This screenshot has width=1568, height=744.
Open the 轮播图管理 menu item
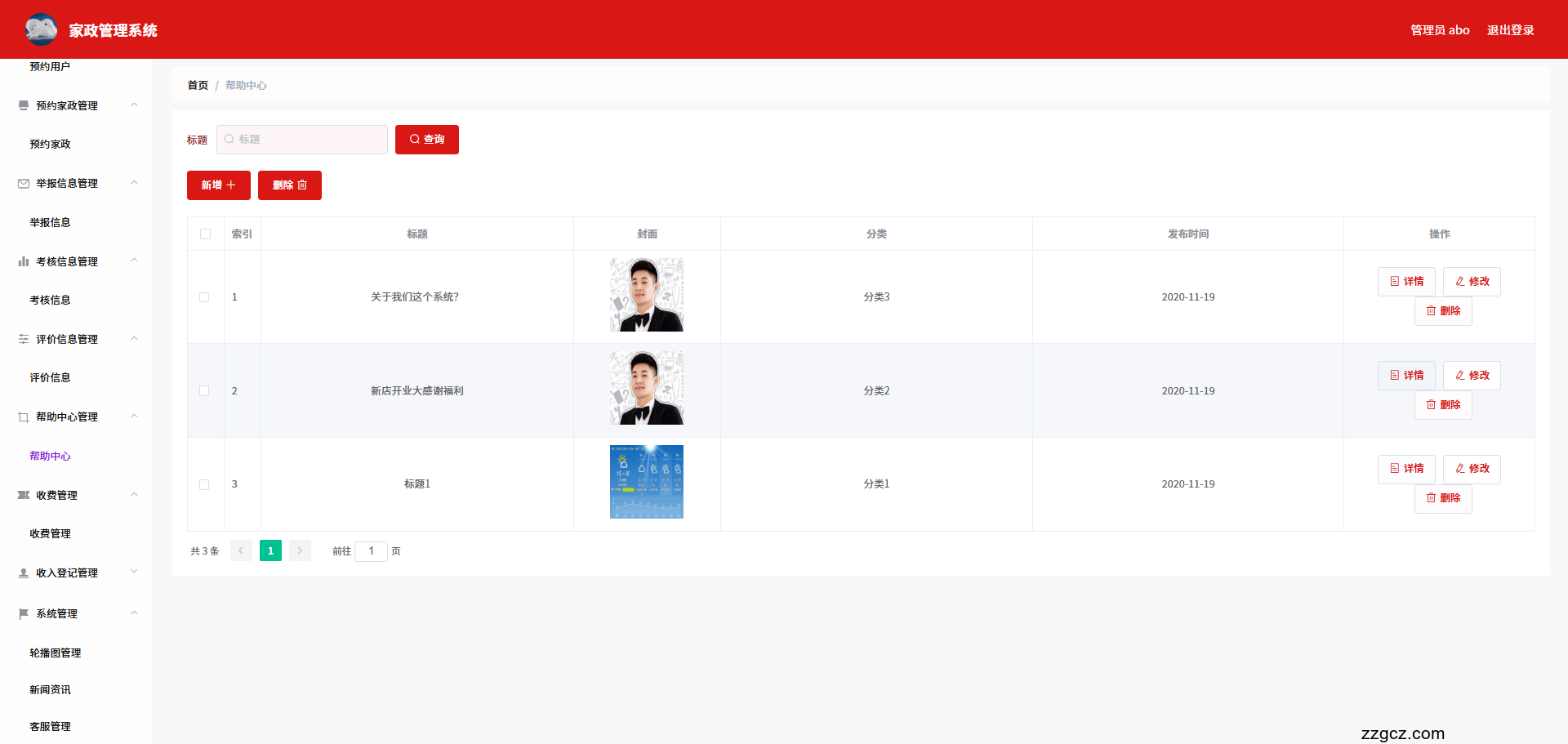[56, 653]
